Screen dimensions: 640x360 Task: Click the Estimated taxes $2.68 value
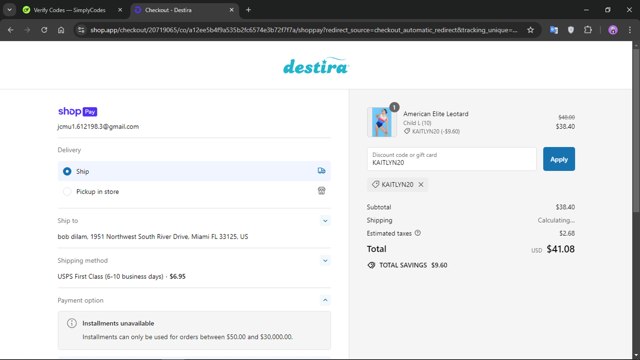tap(567, 233)
